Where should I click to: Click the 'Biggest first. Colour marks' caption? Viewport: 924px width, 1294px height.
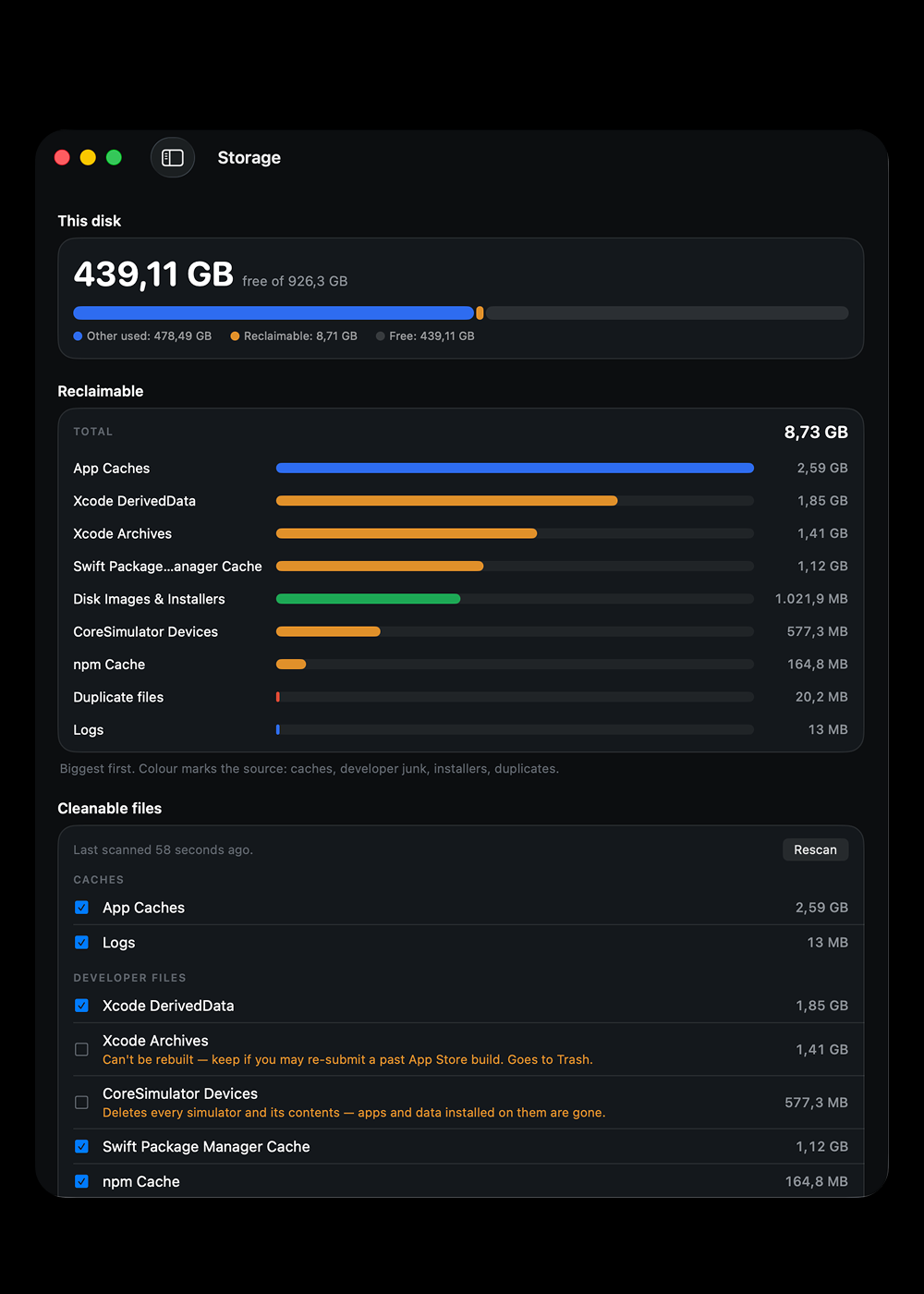click(x=310, y=769)
